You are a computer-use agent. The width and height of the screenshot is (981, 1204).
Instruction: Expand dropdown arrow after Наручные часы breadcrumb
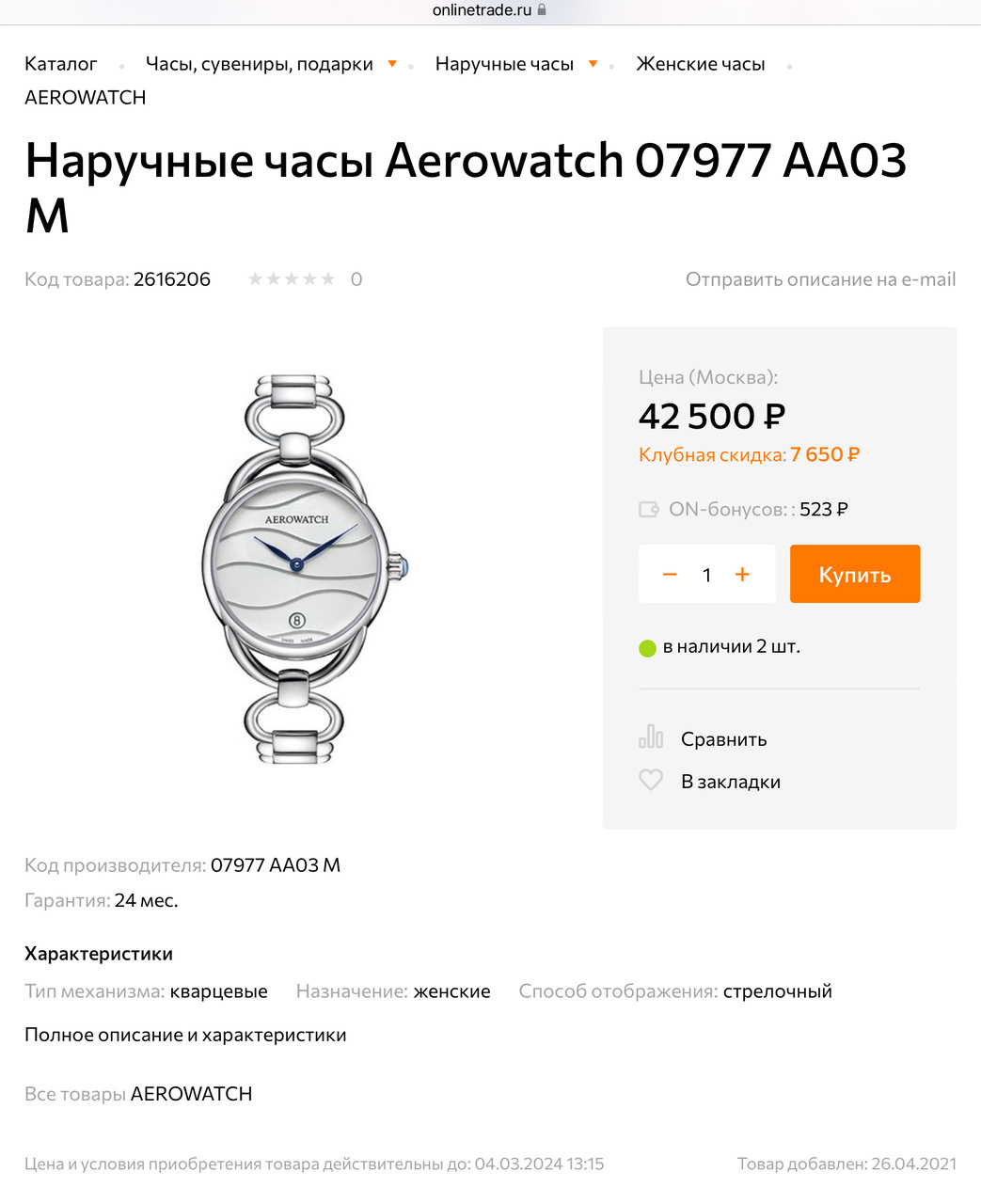point(593,64)
